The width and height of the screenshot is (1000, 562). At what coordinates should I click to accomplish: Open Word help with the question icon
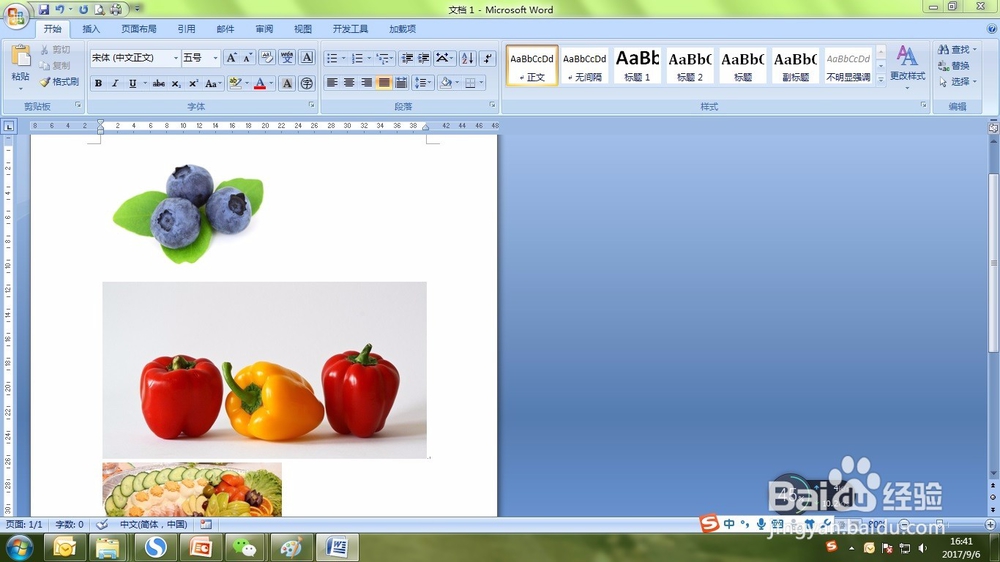pyautogui.click(x=992, y=29)
